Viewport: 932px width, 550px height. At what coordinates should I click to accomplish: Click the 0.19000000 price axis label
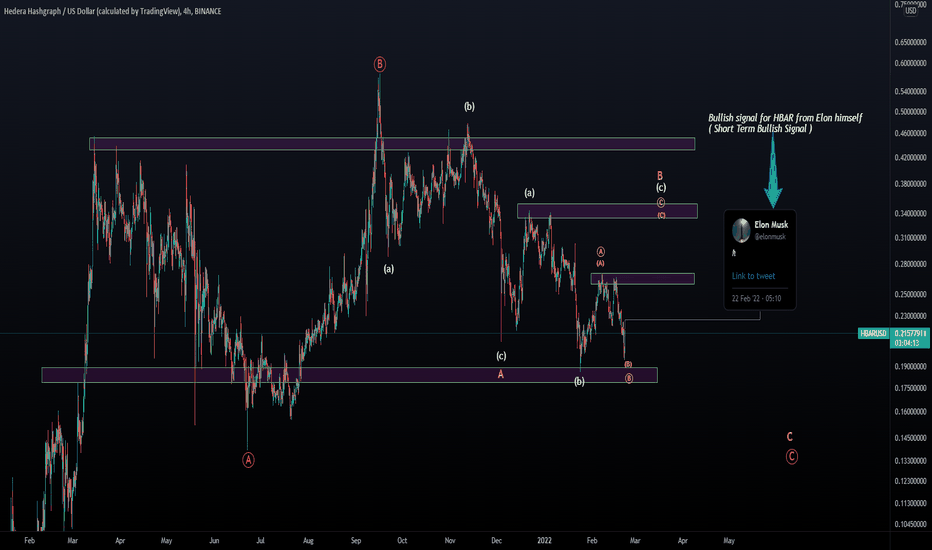coord(910,367)
